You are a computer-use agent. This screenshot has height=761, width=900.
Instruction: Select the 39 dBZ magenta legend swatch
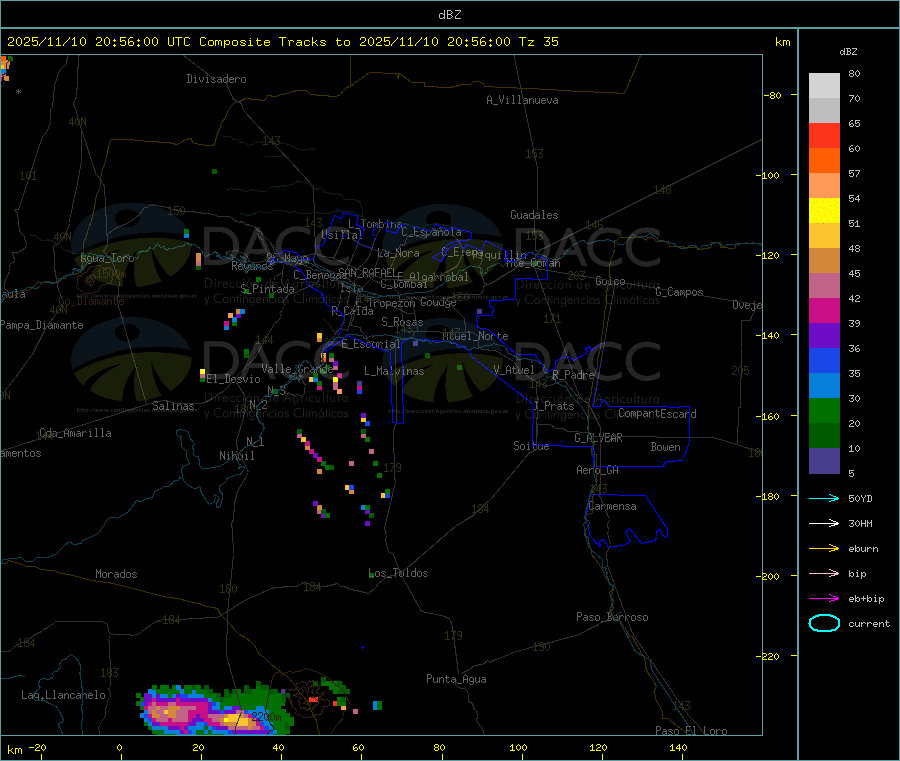[x=824, y=310]
